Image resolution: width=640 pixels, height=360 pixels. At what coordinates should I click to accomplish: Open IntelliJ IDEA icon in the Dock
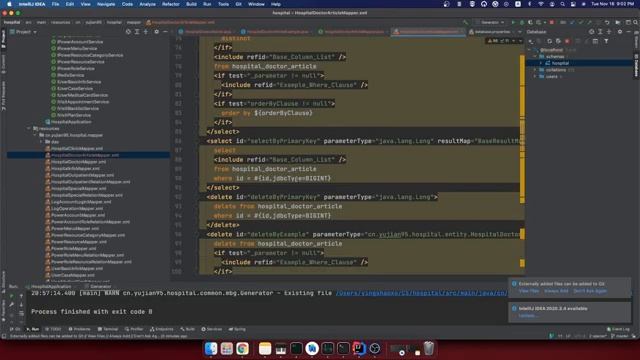[359, 349]
